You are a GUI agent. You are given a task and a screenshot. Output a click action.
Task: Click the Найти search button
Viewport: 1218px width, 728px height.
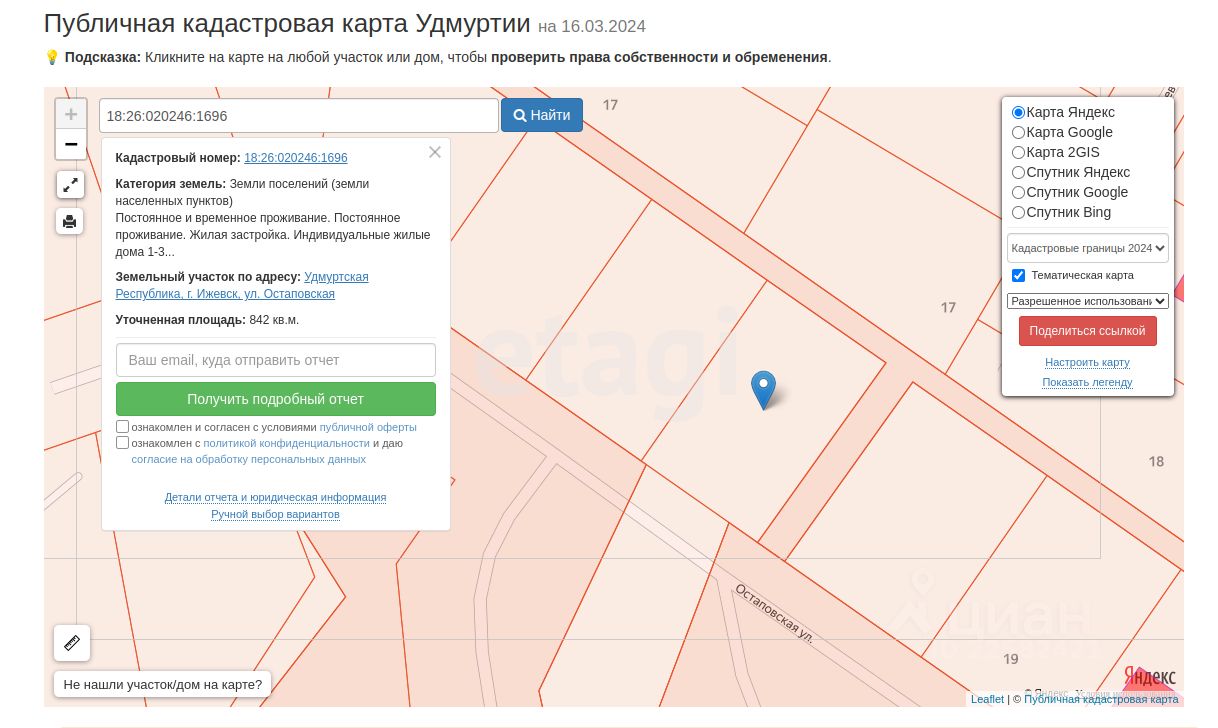[542, 115]
